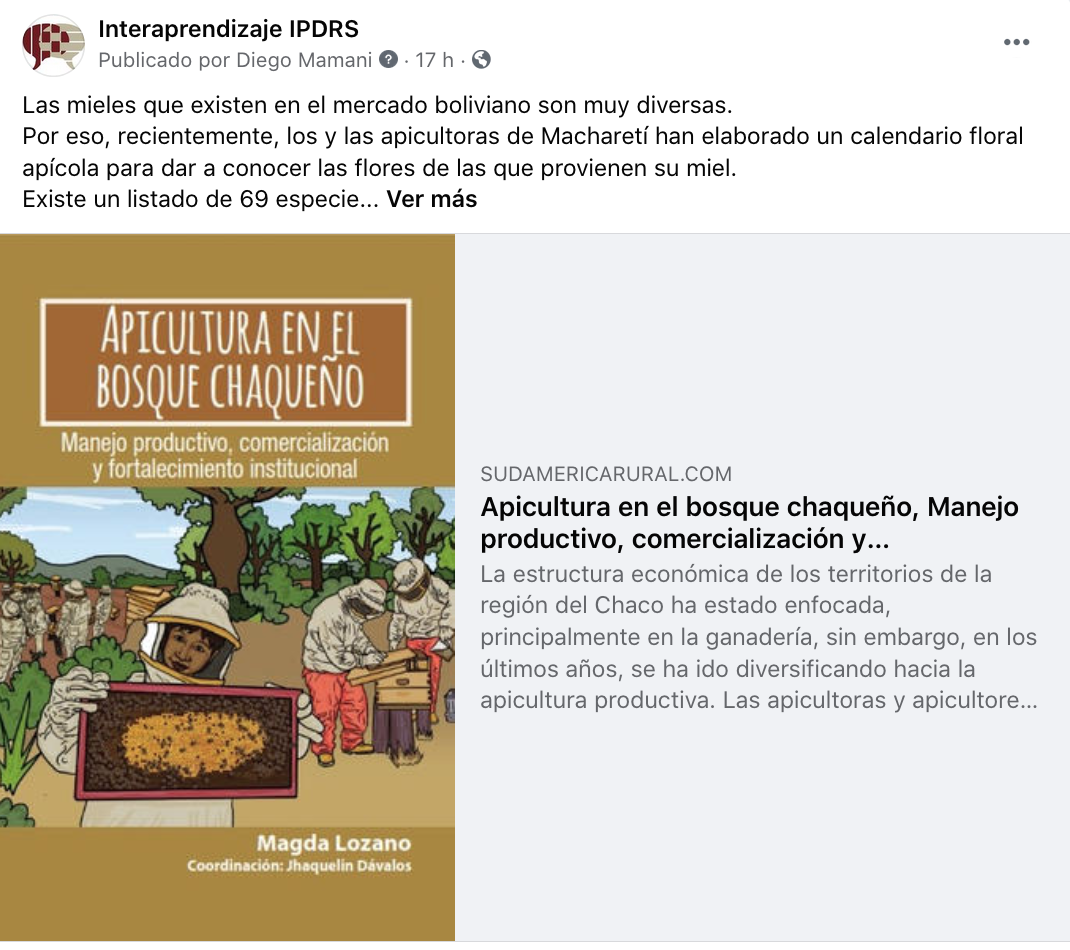
Task: Click the sentence mentioning calendario floral apícola
Action: tap(523, 152)
